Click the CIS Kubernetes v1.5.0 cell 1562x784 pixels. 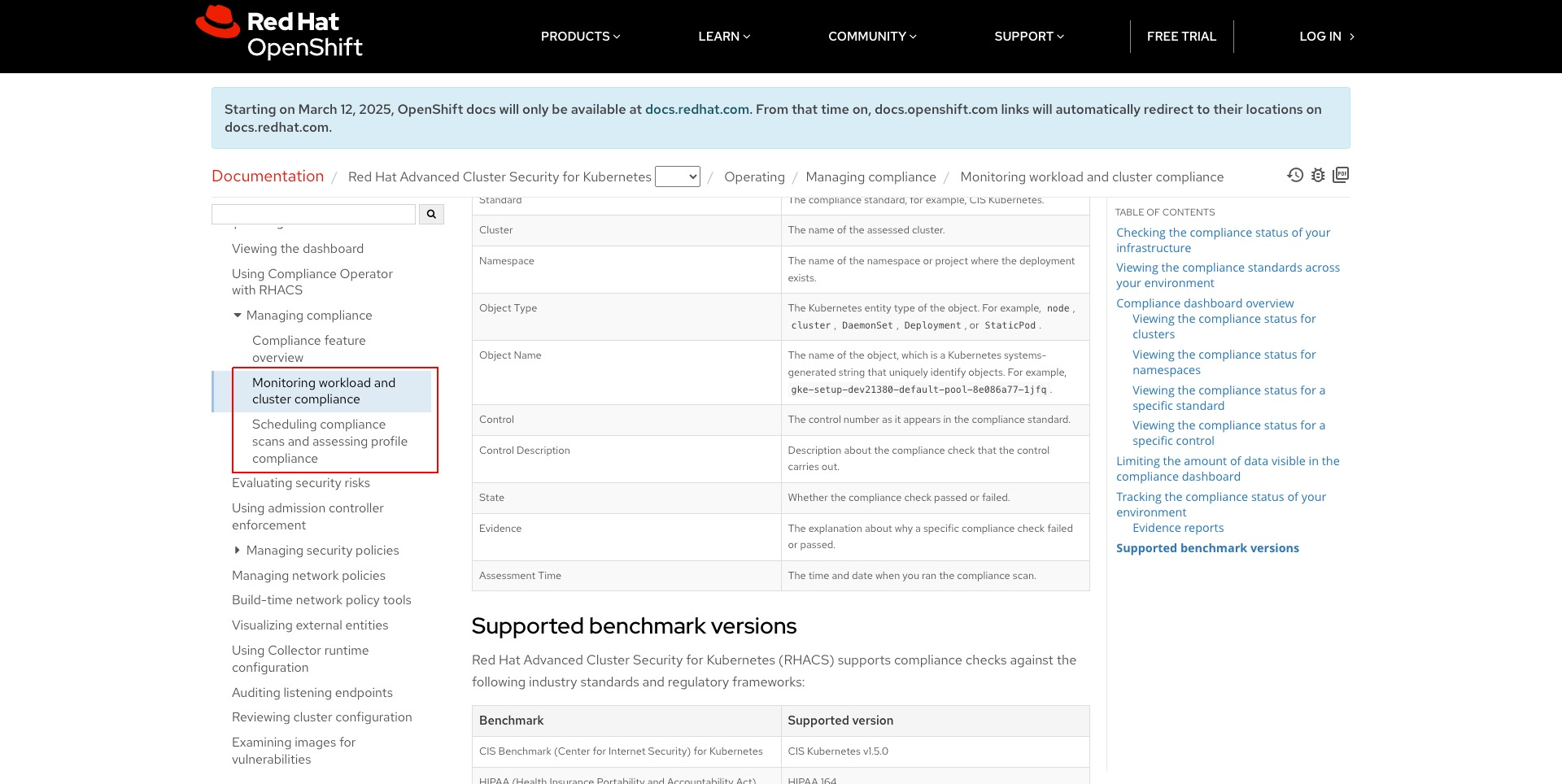click(936, 751)
